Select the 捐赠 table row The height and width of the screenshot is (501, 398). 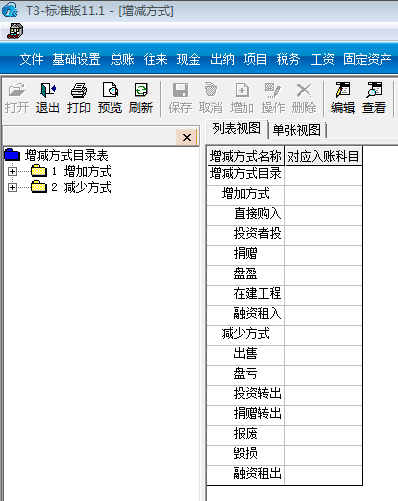click(x=284, y=255)
